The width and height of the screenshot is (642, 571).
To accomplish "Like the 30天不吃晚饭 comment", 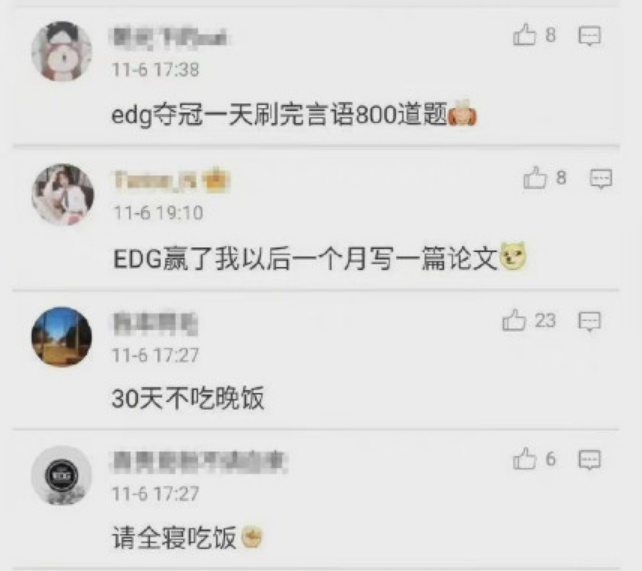I will click(514, 320).
